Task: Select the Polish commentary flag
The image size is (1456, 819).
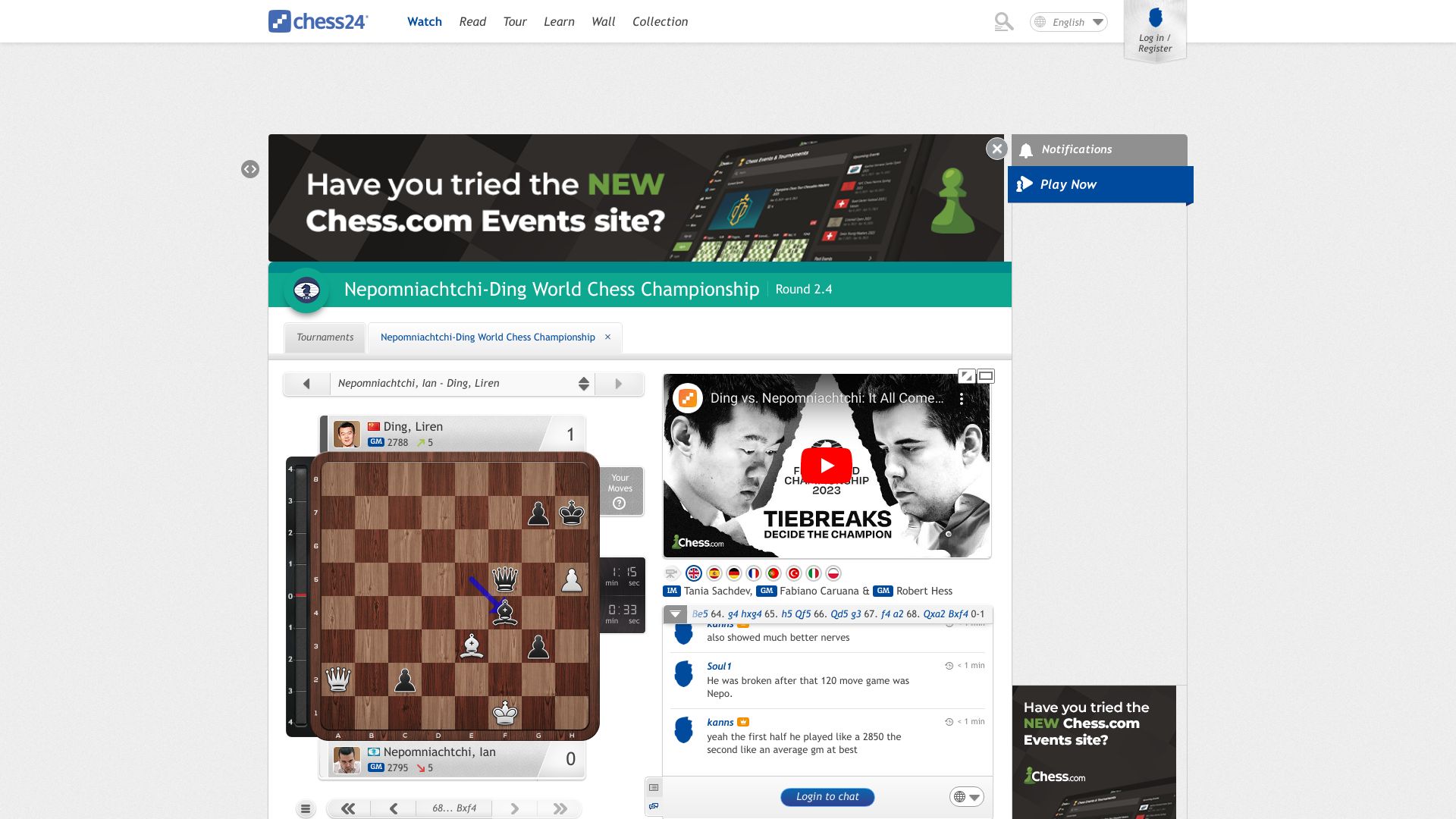Action: click(833, 573)
